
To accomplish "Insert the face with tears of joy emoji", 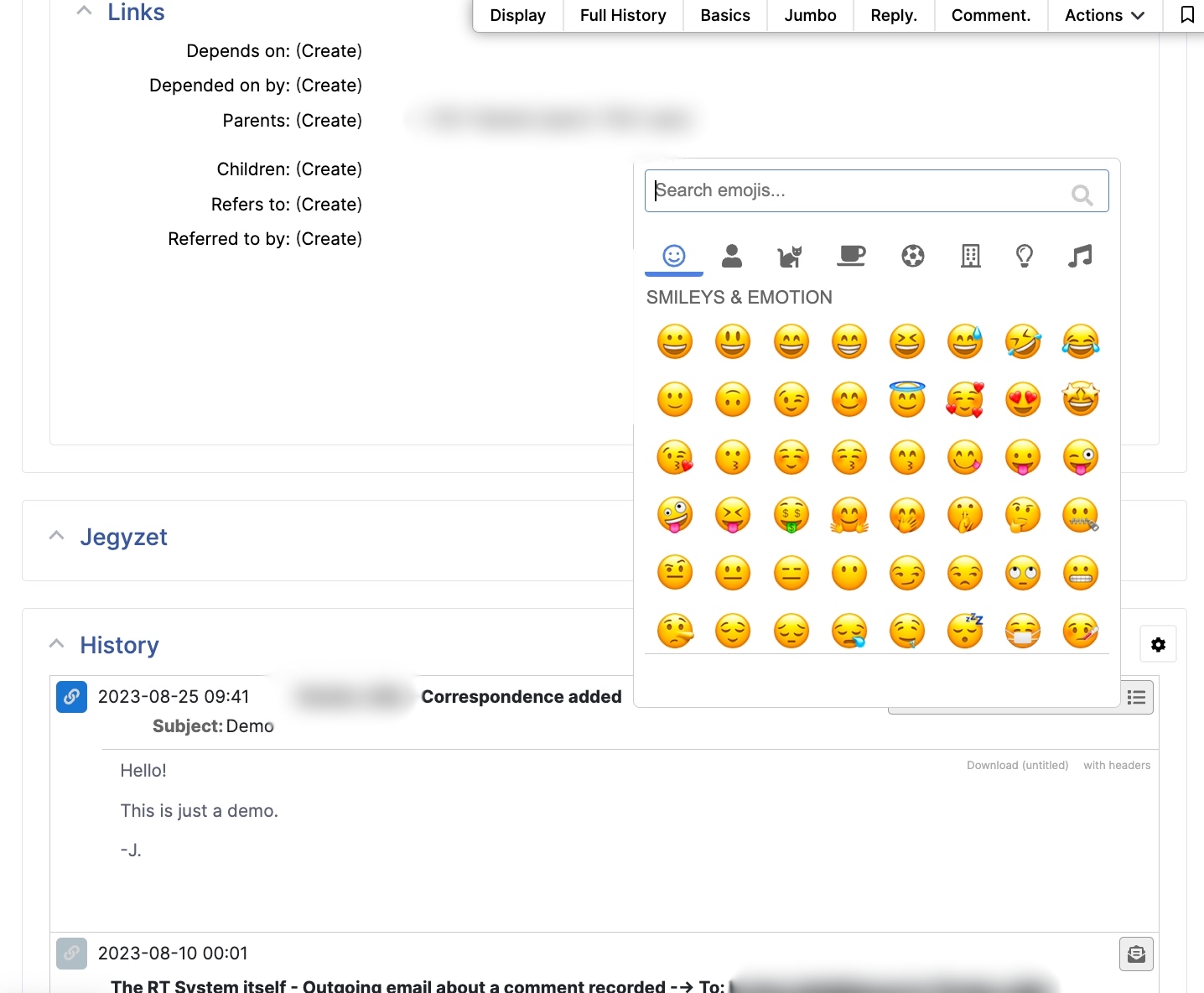I will point(1080,342).
